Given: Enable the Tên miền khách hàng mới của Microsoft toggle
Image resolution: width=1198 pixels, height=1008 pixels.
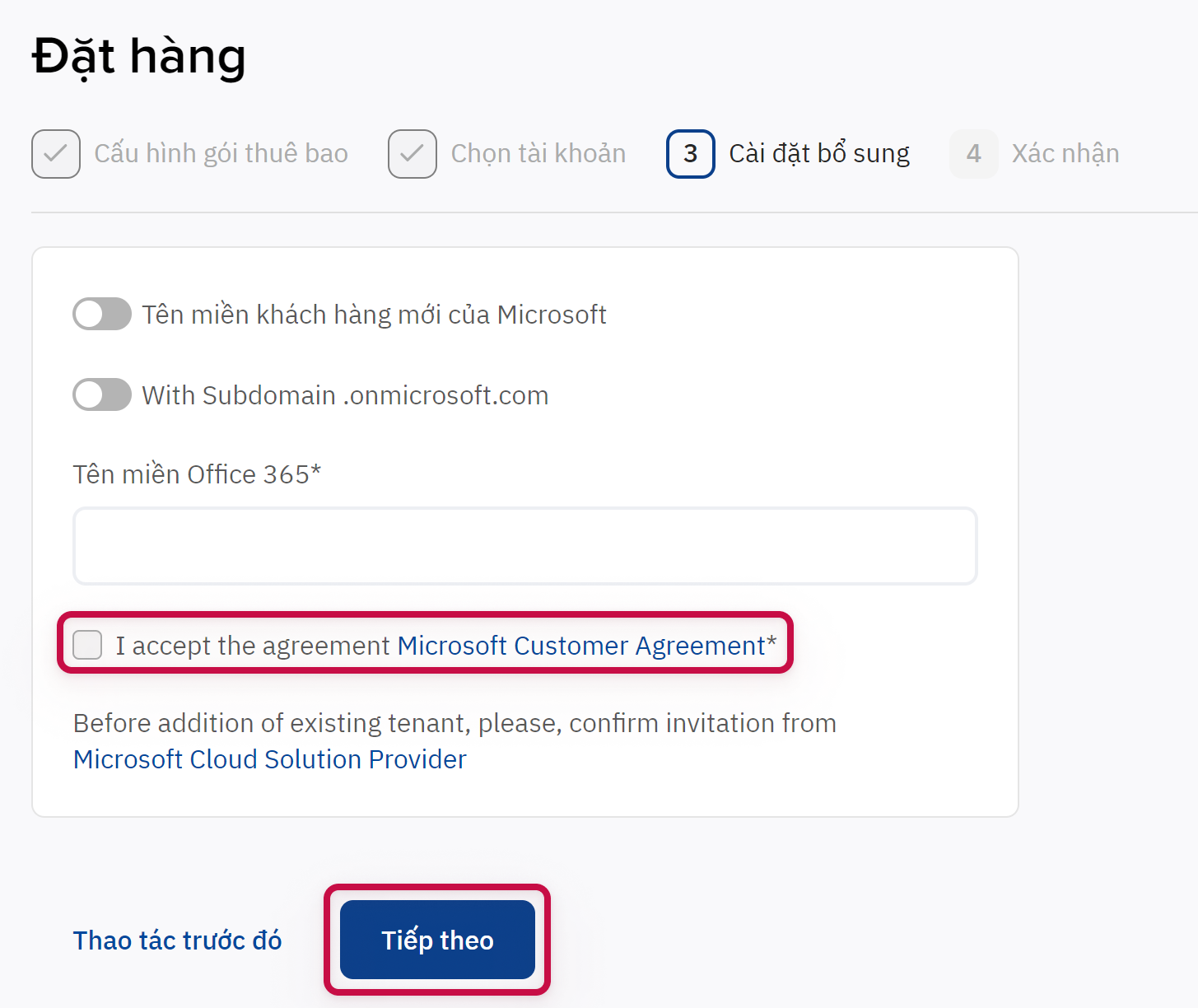Looking at the screenshot, I should coord(102,314).
